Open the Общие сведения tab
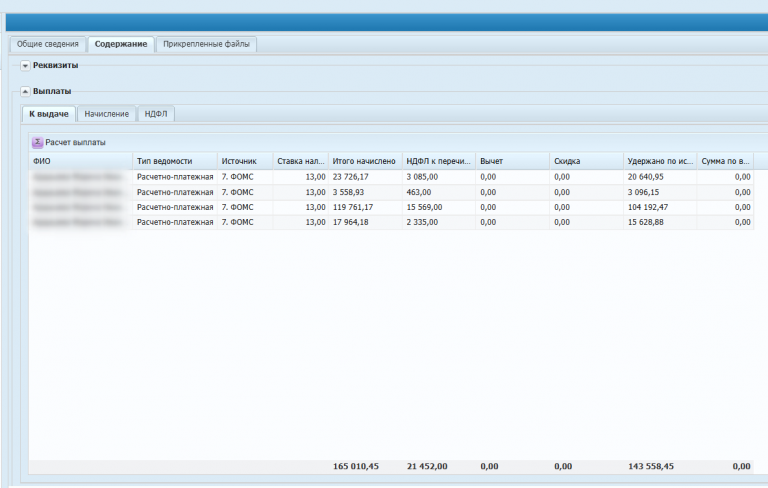The height and width of the screenshot is (488, 768). coord(47,44)
